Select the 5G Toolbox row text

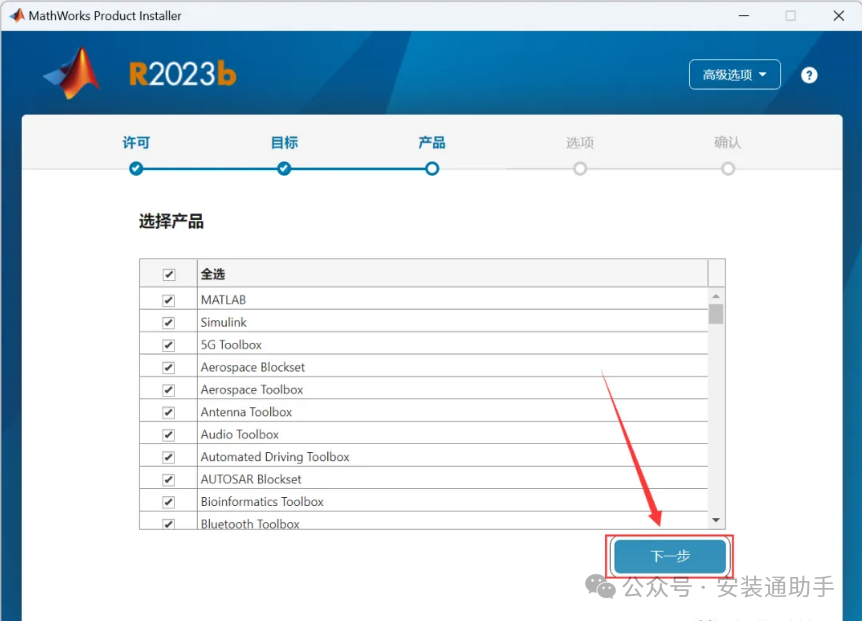[x=231, y=345]
